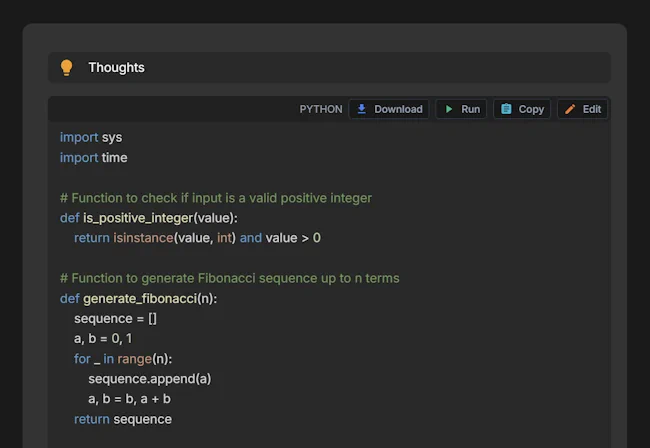Click 'def generate_fibonacci(n):' line

[138, 298]
